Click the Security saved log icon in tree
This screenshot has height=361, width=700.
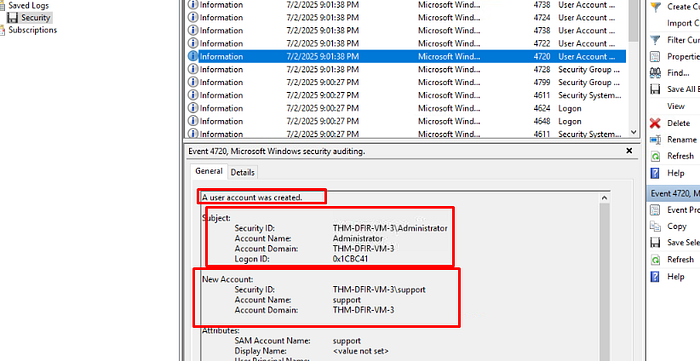tap(12, 18)
